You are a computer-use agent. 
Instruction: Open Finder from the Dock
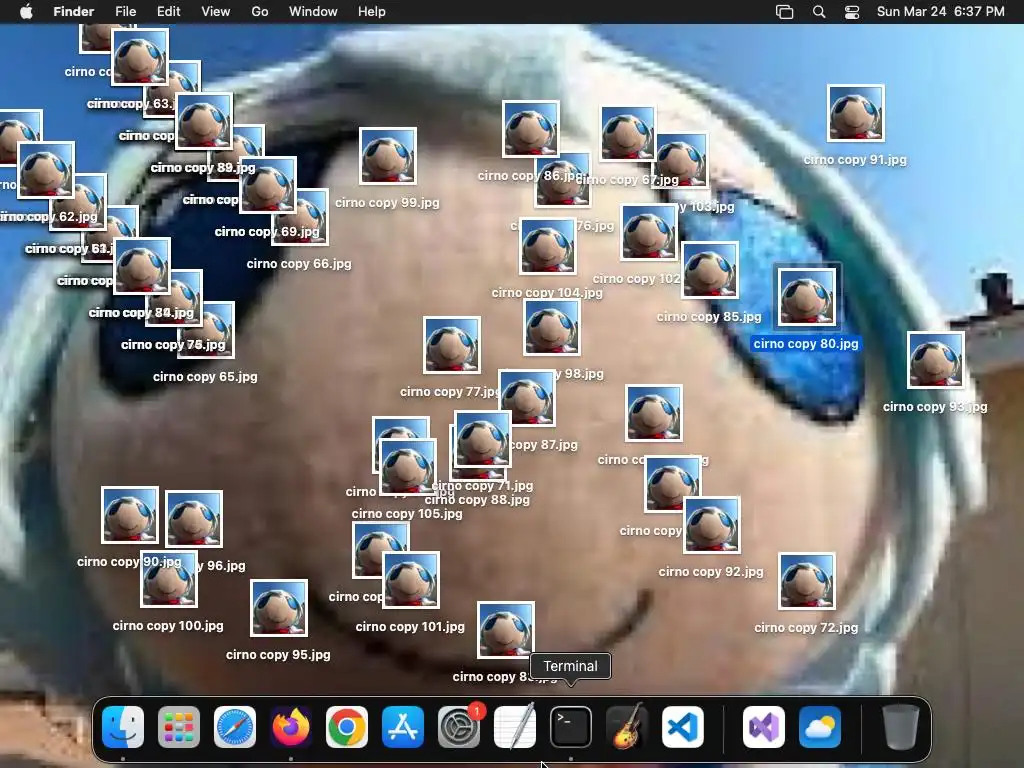click(123, 727)
